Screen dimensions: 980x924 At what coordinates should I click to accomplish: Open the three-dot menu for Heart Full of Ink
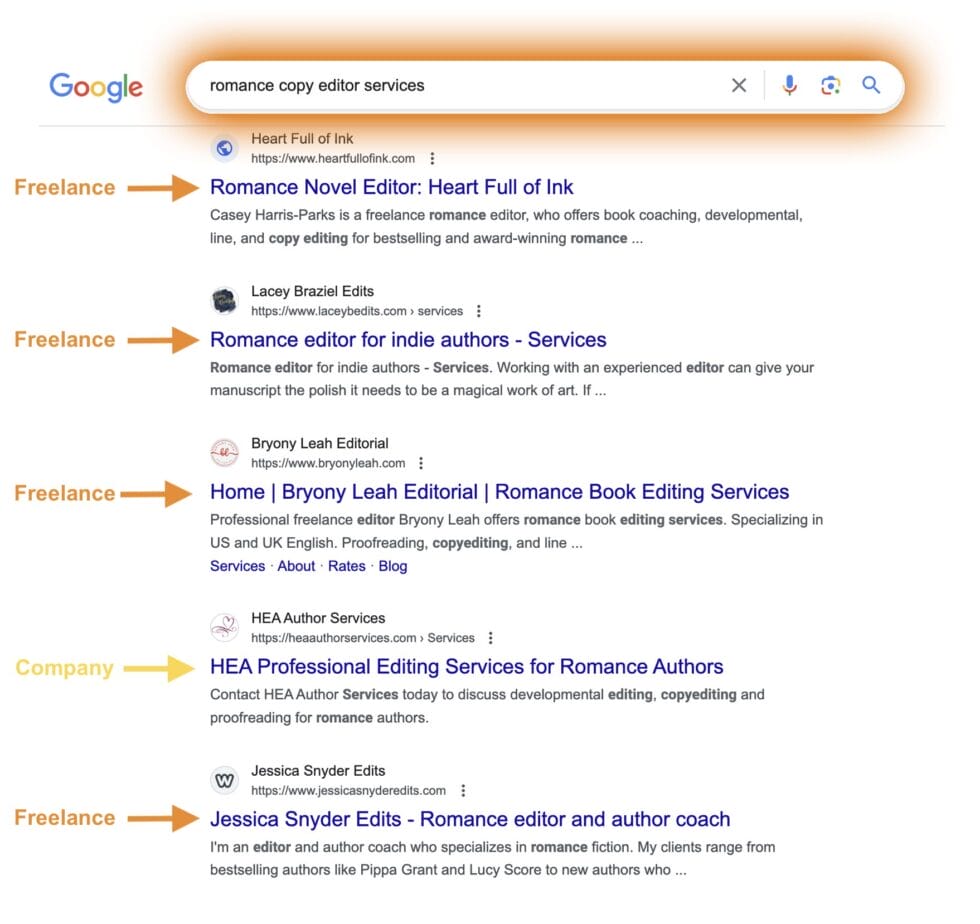(431, 158)
